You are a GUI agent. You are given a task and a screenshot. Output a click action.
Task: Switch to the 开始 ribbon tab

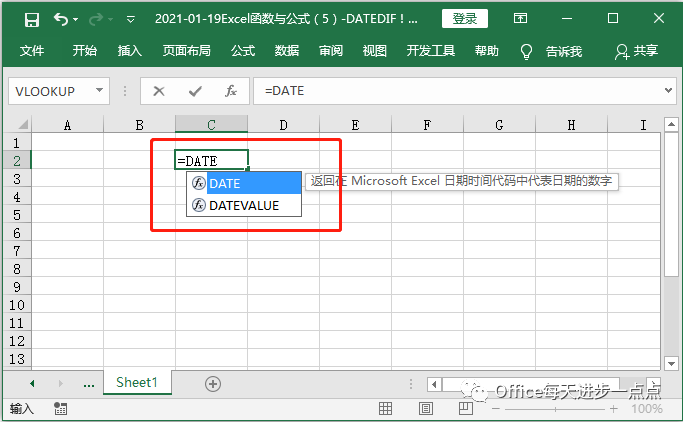[x=85, y=51]
